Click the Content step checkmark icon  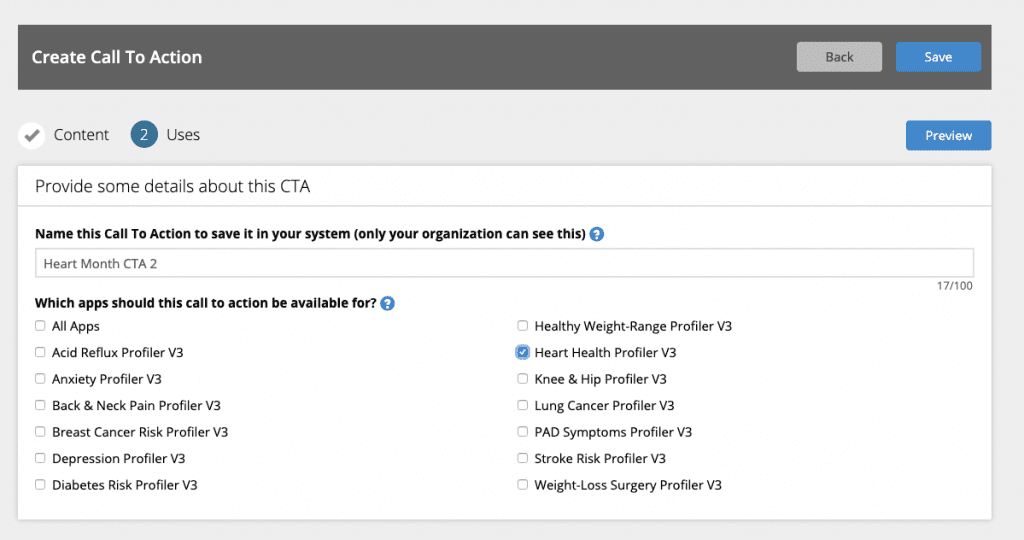point(31,135)
